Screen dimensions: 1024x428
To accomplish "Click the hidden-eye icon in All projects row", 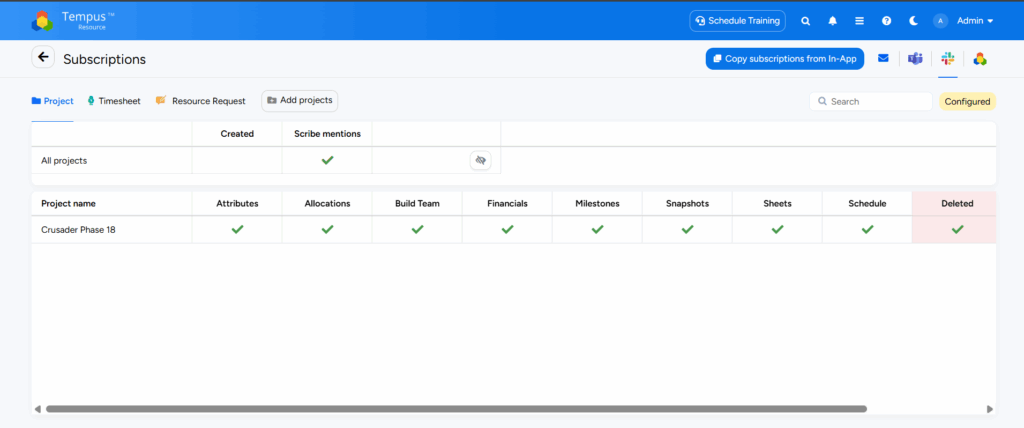I will pyautogui.click(x=480, y=160).
